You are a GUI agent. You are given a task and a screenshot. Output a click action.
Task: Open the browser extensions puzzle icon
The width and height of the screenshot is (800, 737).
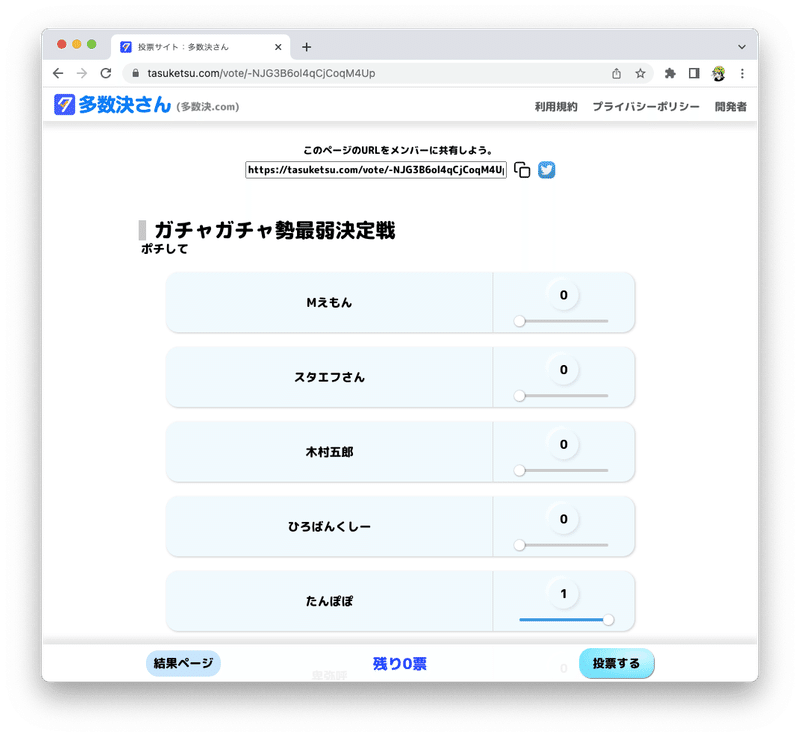[x=669, y=73]
